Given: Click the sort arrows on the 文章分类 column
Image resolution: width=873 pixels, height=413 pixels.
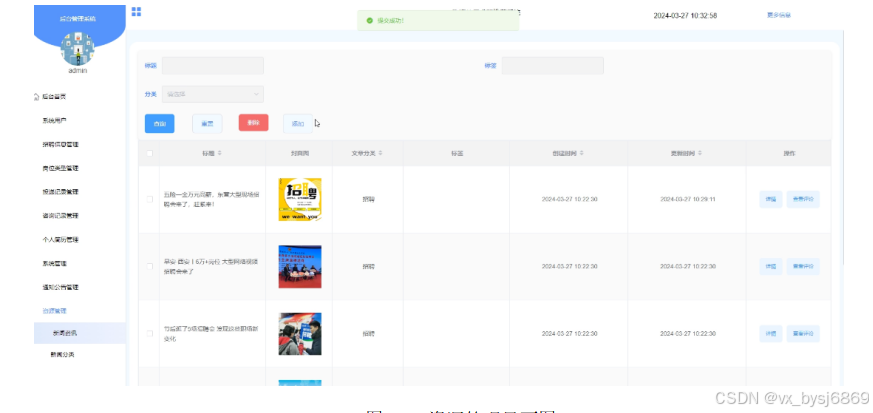Looking at the screenshot, I should coord(380,153).
